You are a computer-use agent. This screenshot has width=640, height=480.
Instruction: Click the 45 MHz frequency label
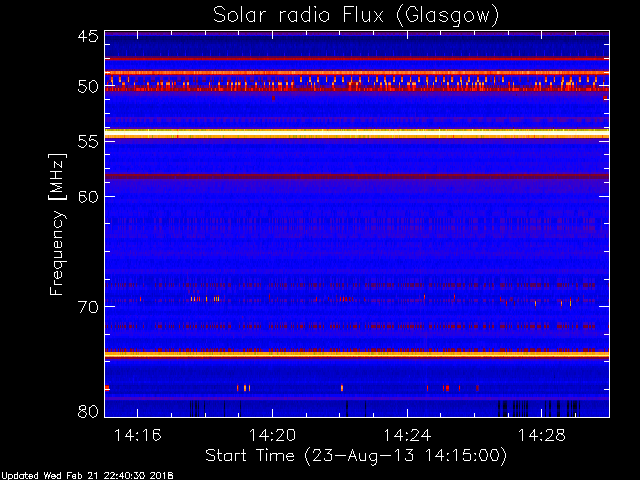(x=88, y=36)
